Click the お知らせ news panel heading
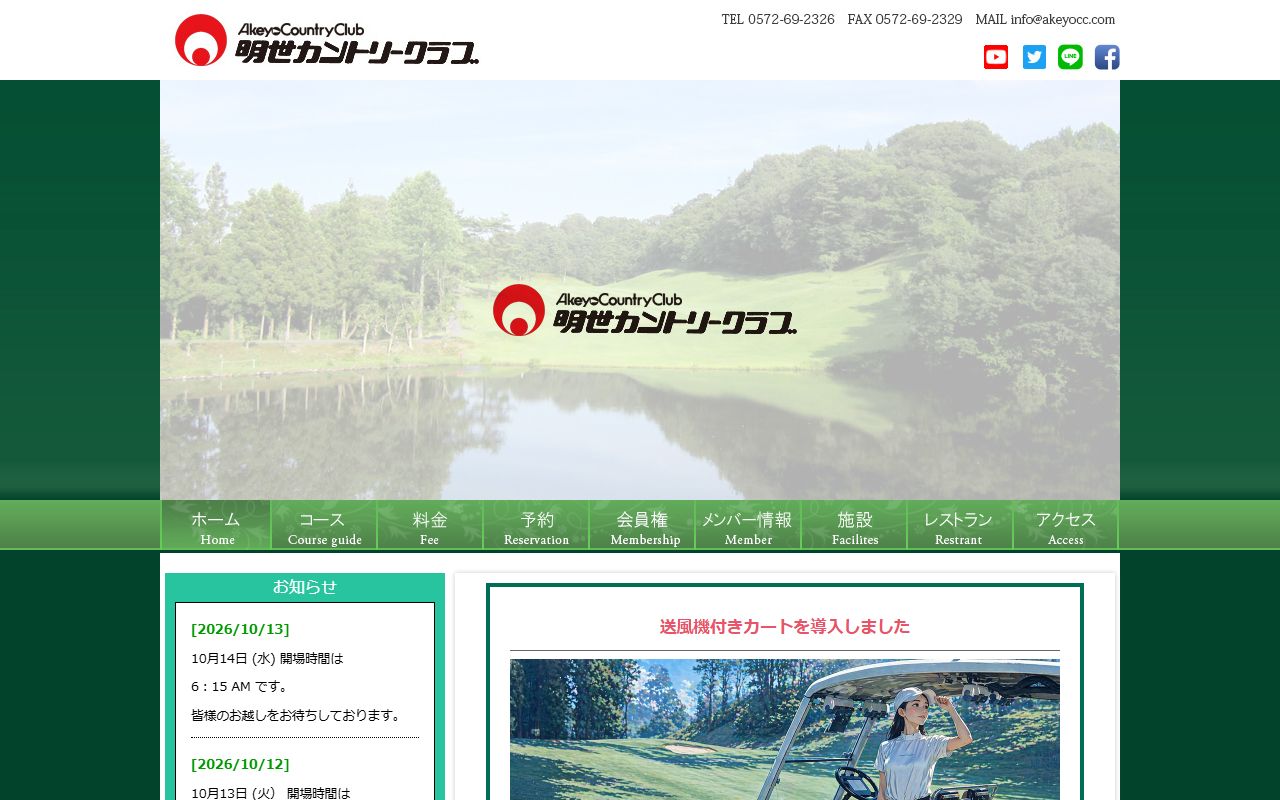This screenshot has width=1280, height=800. click(305, 587)
